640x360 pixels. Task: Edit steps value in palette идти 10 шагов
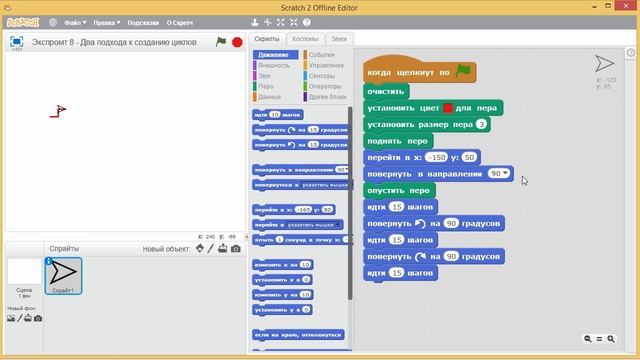tap(275, 115)
